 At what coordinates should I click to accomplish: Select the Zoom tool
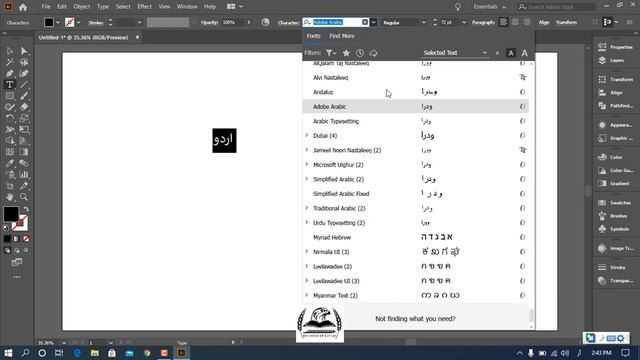point(24,197)
